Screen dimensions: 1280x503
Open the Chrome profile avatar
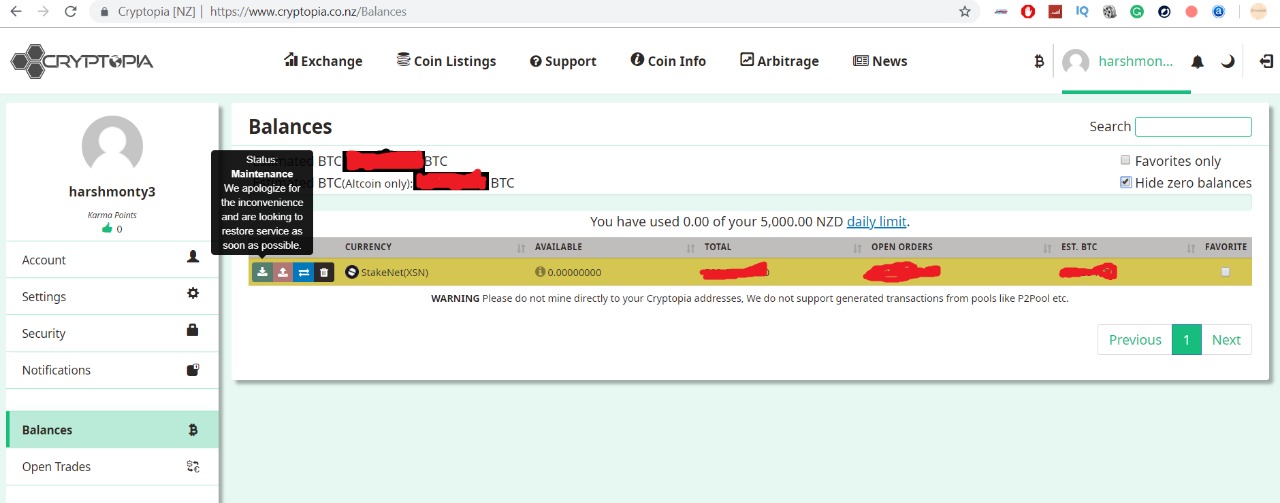(1258, 12)
